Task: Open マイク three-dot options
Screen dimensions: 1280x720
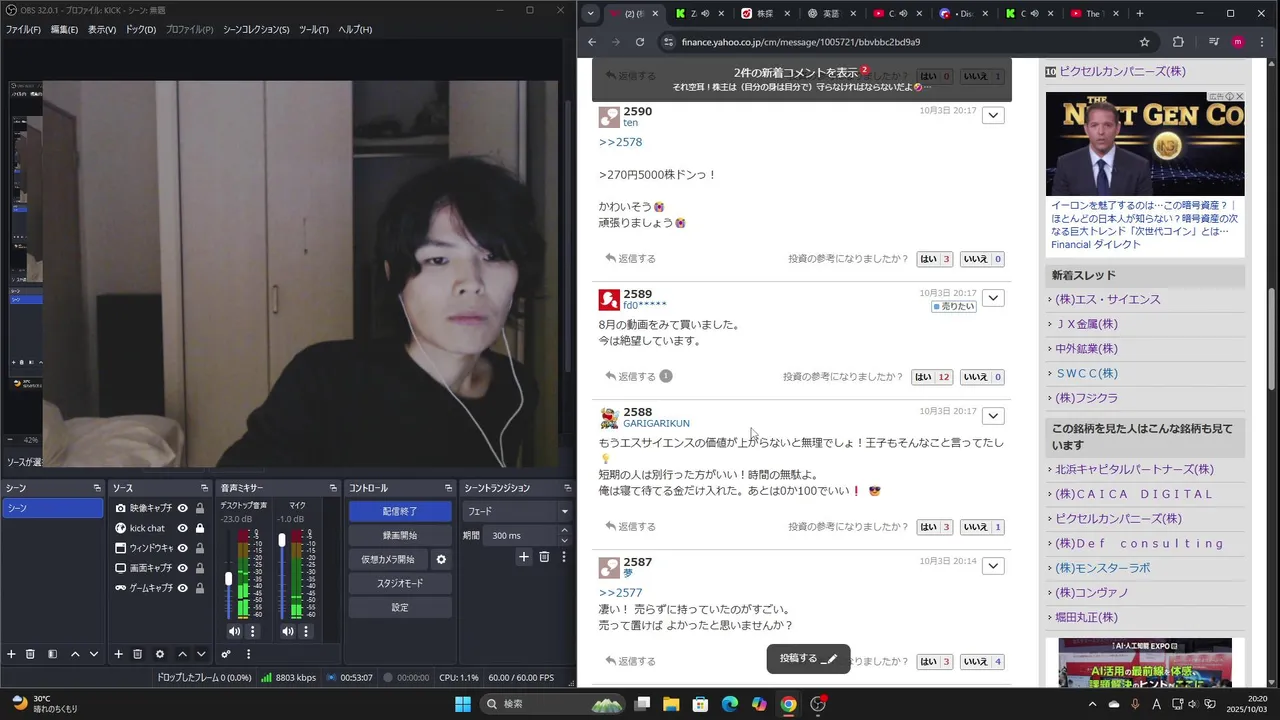Action: [x=306, y=631]
